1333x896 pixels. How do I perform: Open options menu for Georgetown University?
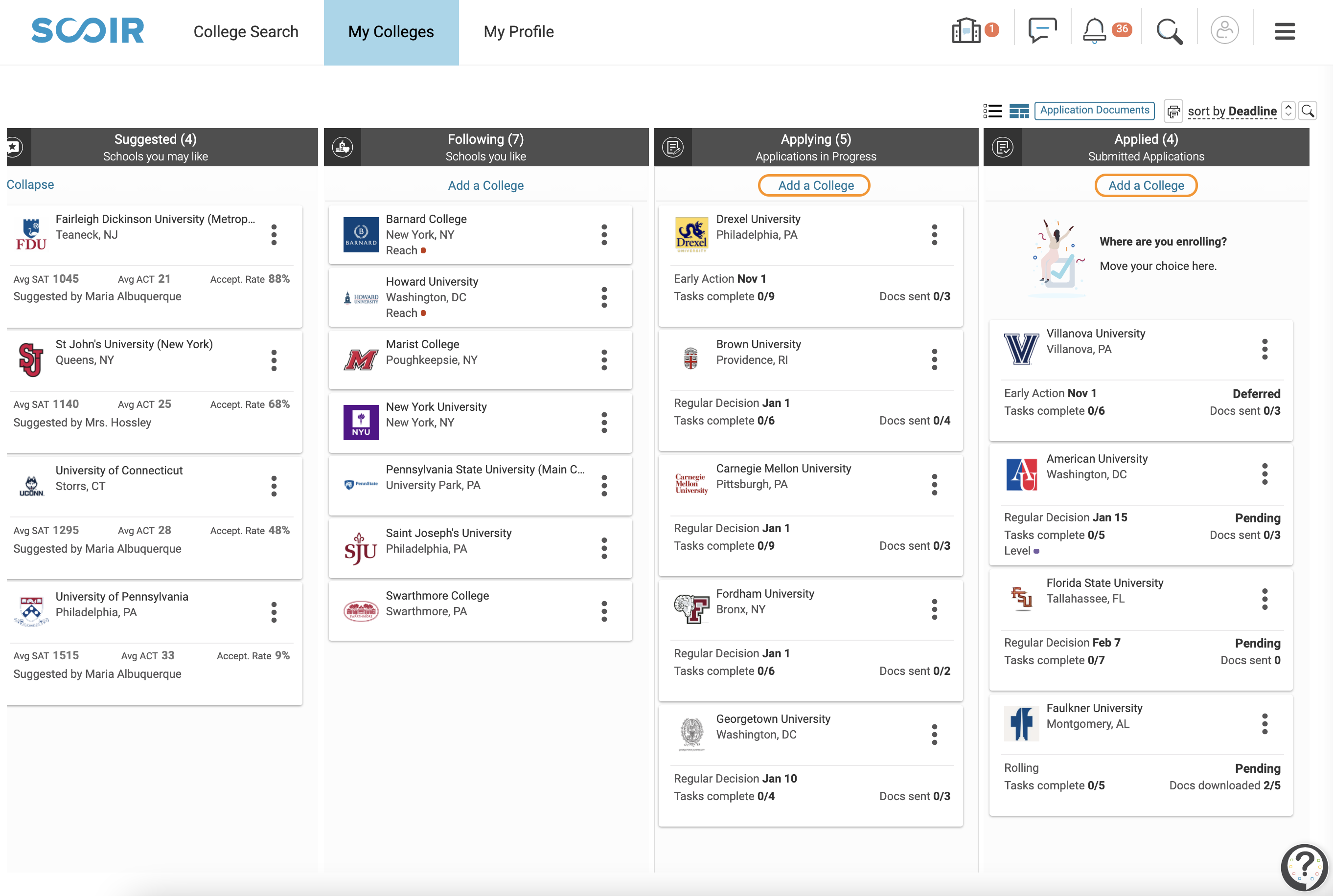click(x=935, y=735)
